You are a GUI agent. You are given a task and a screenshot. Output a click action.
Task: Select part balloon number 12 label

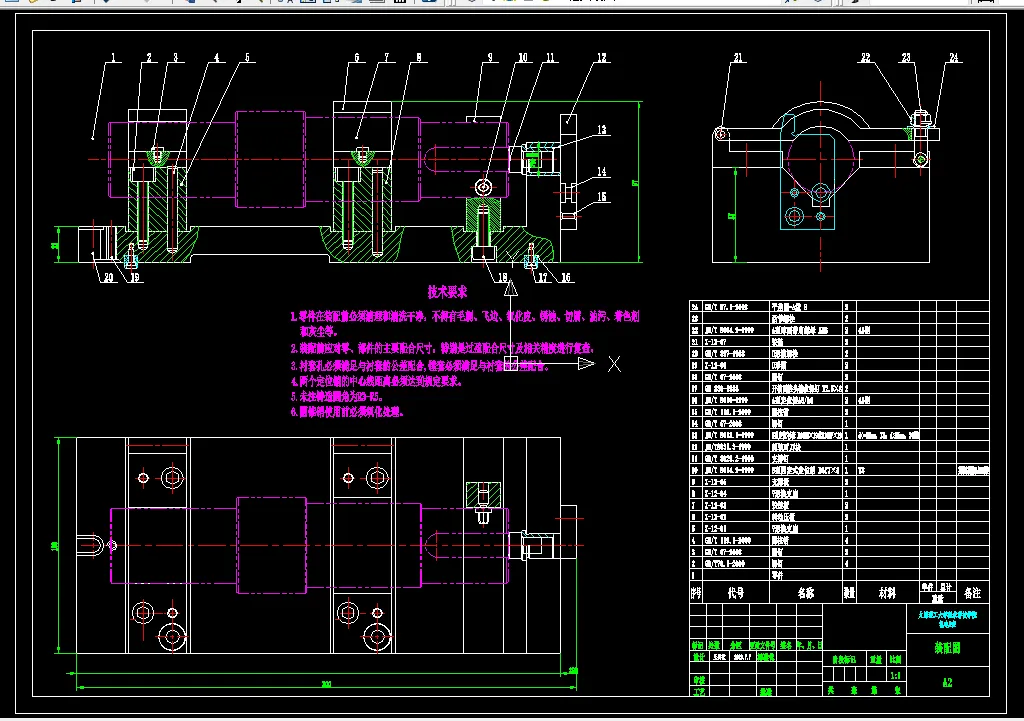[601, 57]
